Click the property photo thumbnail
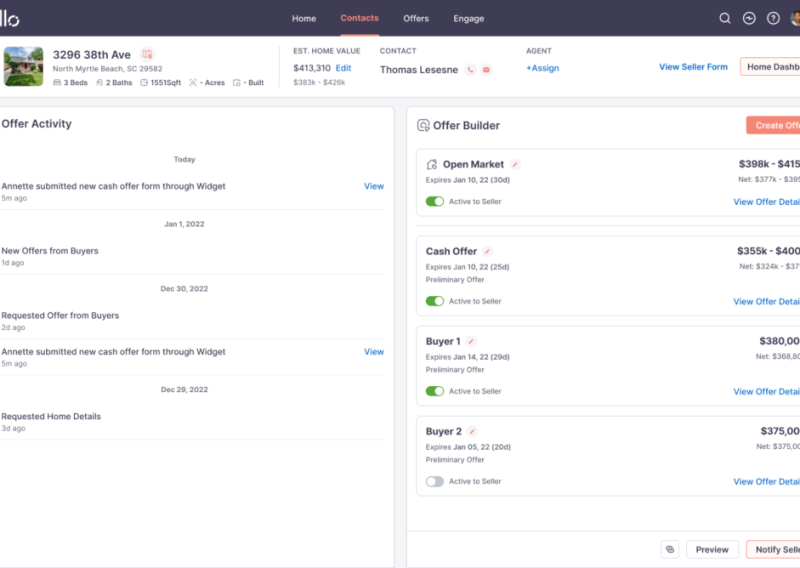Viewport: 800px width, 568px height. (23, 66)
